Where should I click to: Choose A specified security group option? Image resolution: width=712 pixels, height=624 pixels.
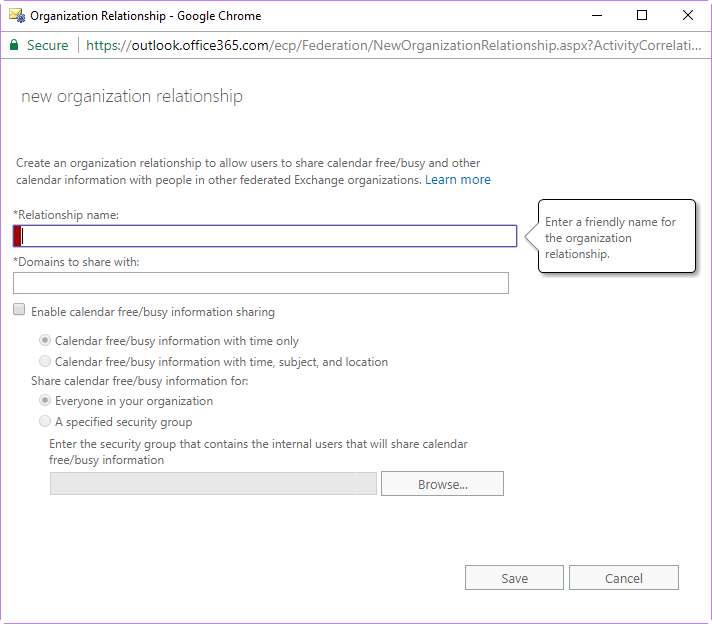[x=45, y=421]
